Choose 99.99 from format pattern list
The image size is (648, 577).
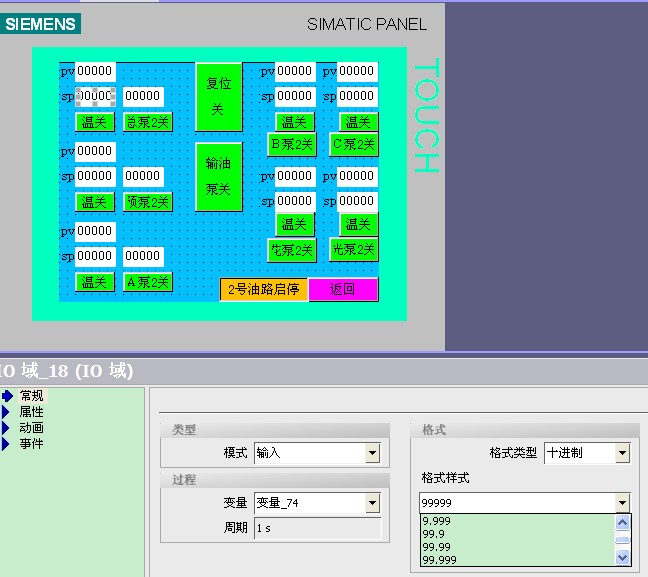436,547
